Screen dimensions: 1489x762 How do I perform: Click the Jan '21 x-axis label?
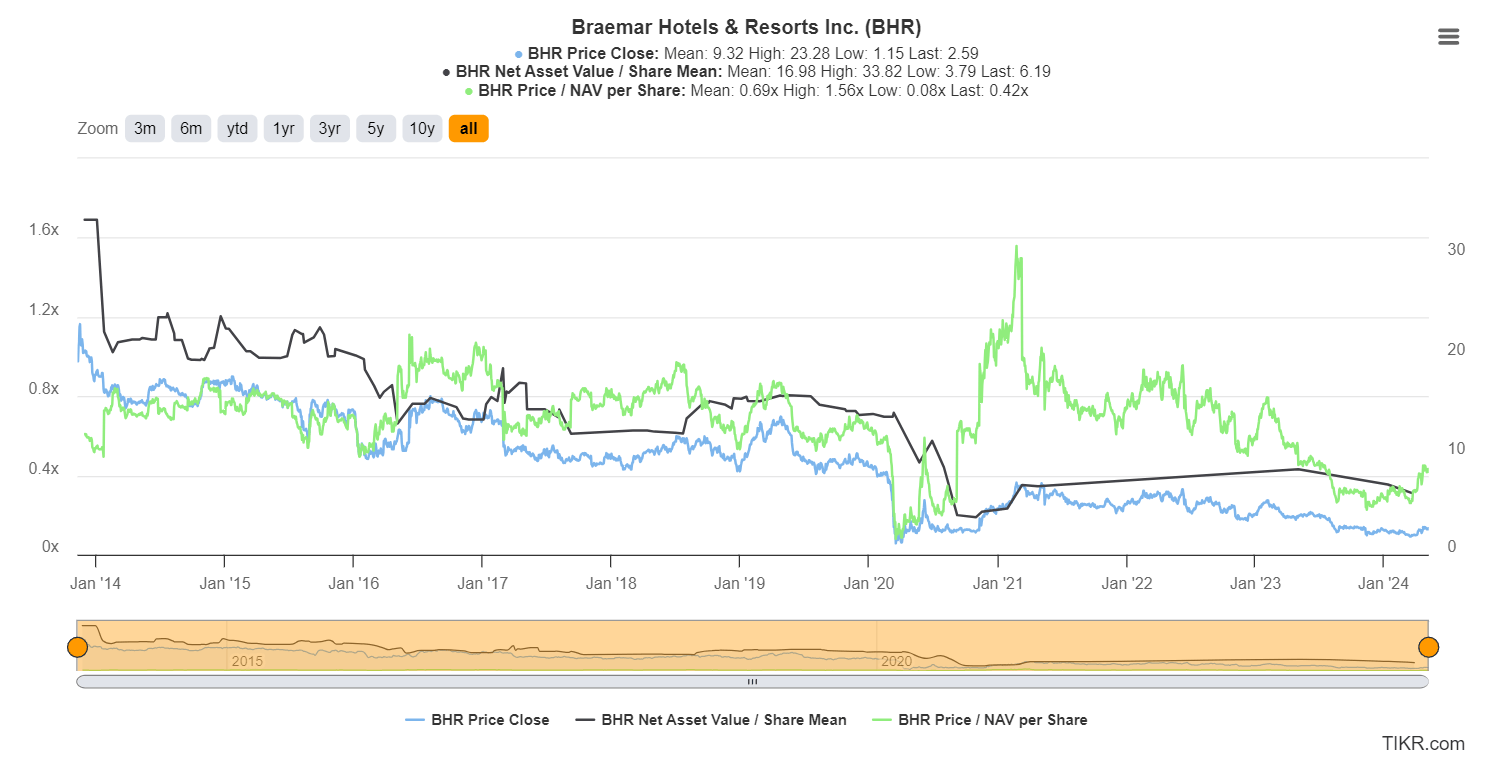996,583
